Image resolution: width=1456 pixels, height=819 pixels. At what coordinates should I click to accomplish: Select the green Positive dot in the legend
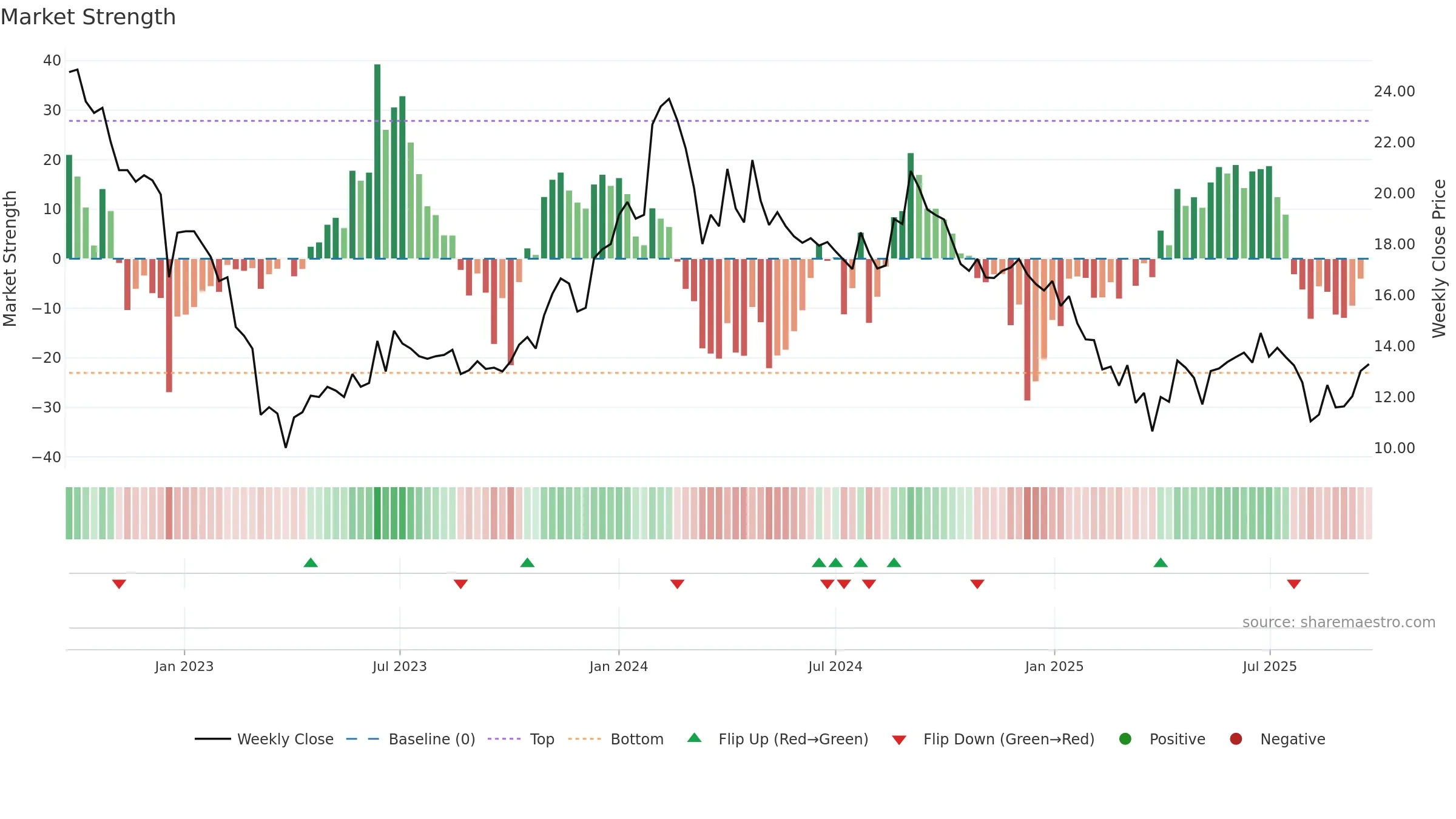[1125, 739]
